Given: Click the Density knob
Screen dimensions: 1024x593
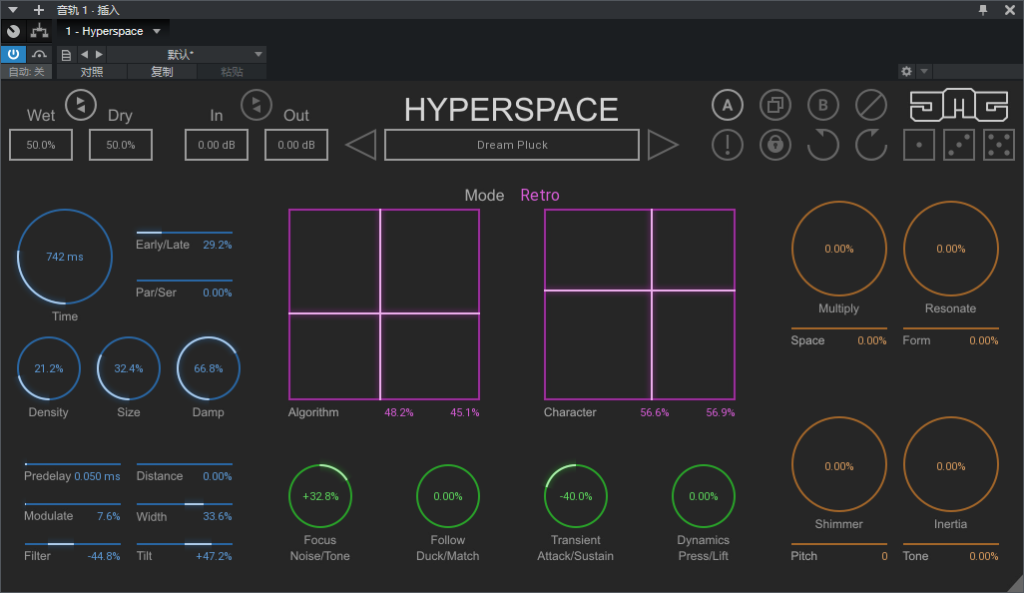Looking at the screenshot, I should pos(49,368).
